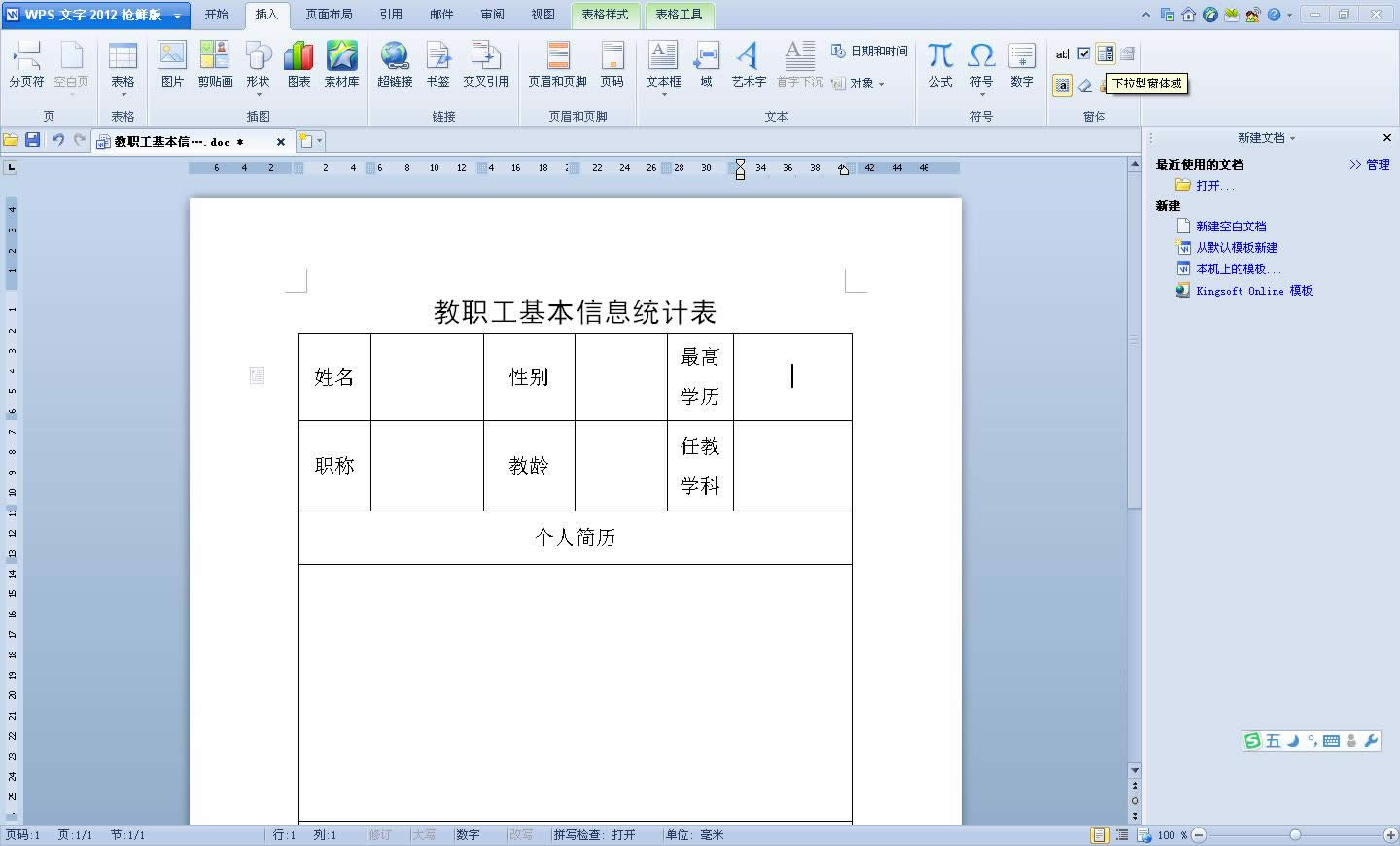Save the document with the floppy icon

pyautogui.click(x=32, y=140)
